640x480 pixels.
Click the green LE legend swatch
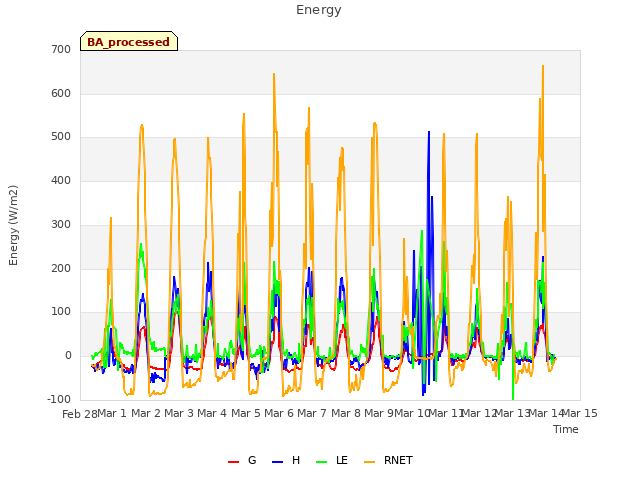click(x=322, y=462)
